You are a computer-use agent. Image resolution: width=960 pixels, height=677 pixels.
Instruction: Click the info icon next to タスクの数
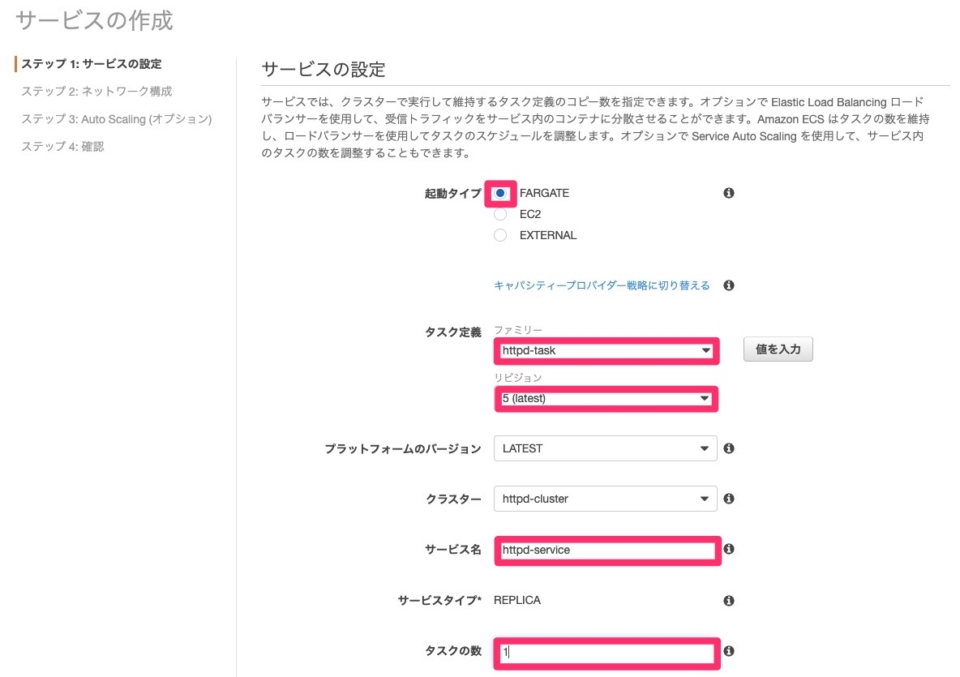[x=729, y=652]
